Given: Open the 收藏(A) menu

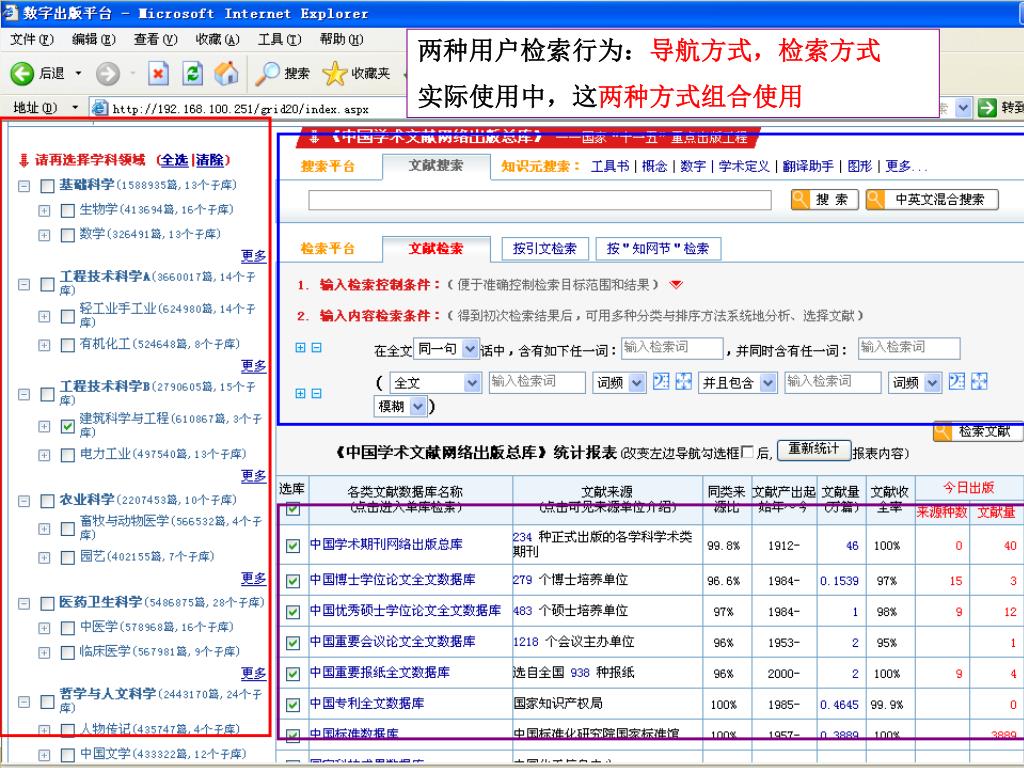Looking at the screenshot, I should (217, 39).
